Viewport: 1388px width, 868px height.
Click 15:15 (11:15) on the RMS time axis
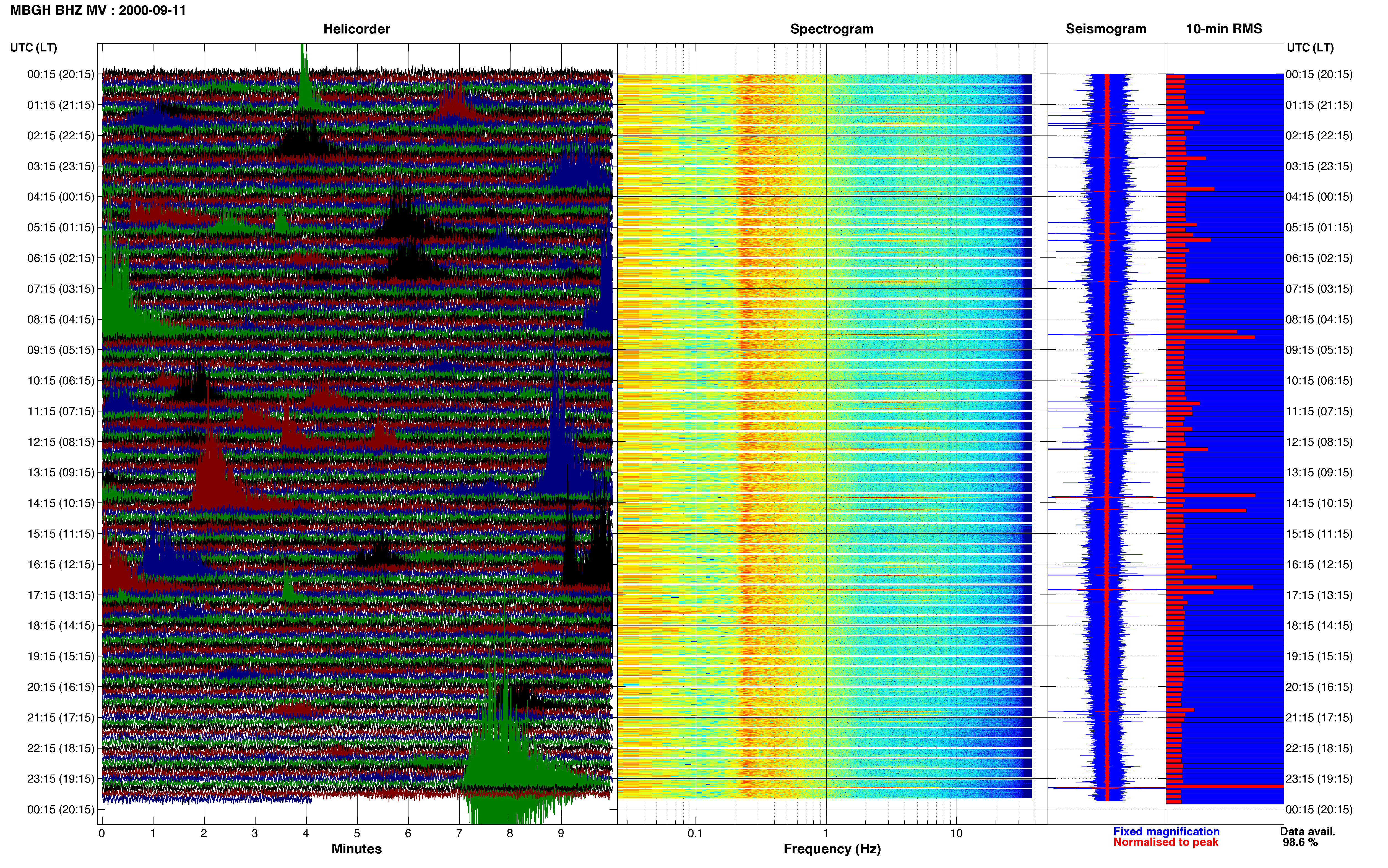pos(1319,534)
